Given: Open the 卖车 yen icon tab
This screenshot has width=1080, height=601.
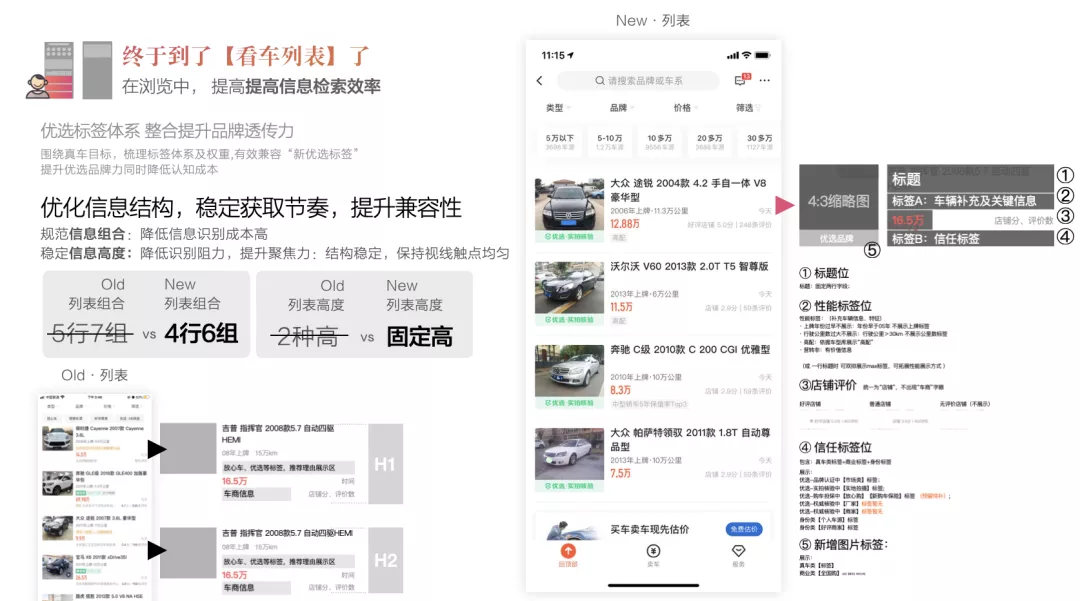Looking at the screenshot, I should tap(653, 554).
